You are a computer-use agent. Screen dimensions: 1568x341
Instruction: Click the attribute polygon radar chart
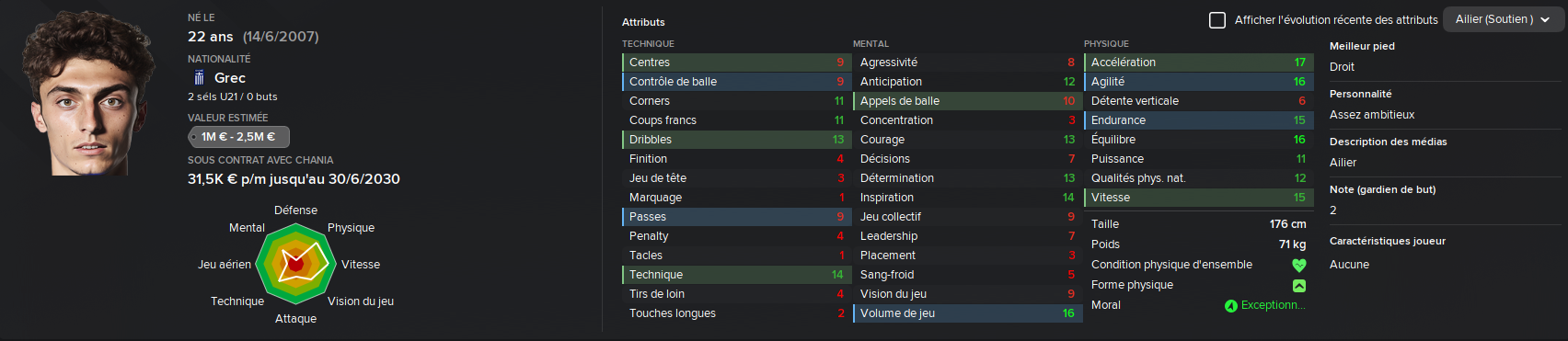coord(295,264)
